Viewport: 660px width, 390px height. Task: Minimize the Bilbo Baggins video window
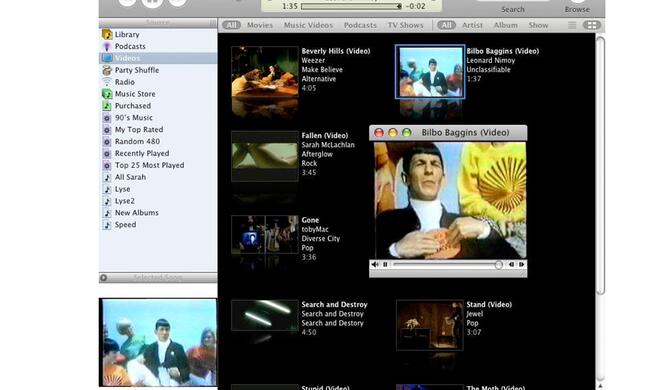(x=393, y=133)
